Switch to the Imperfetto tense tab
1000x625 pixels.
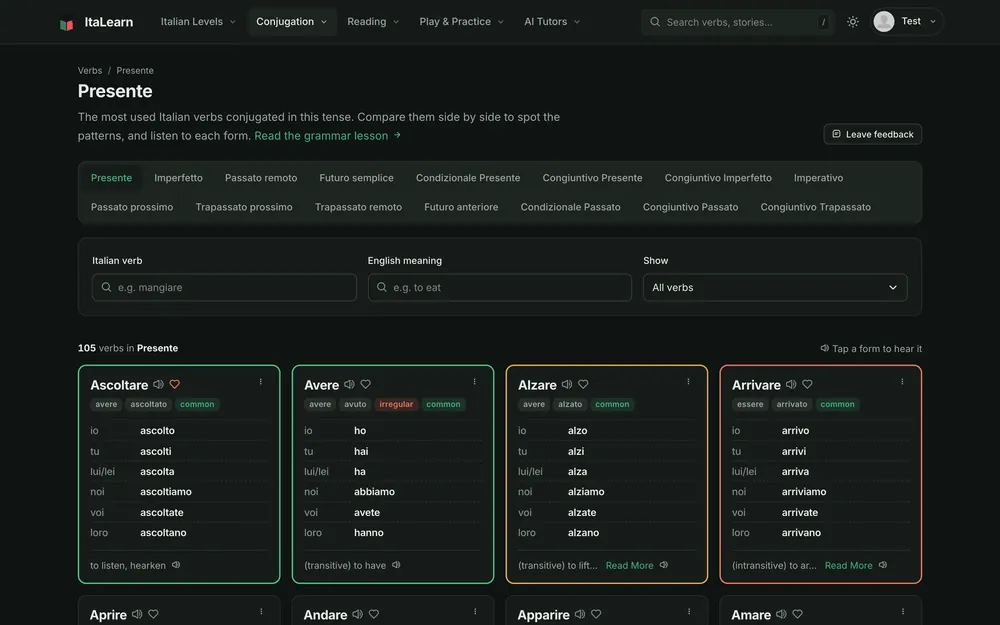[x=179, y=178]
